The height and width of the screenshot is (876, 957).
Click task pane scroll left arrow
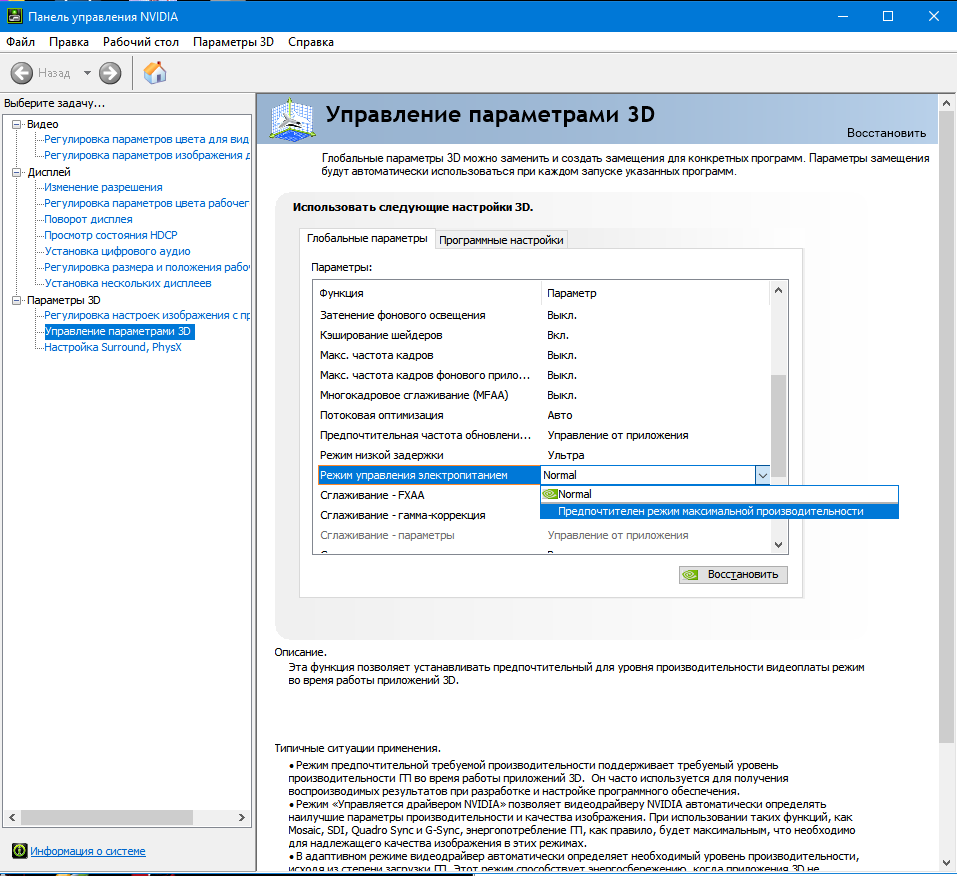[x=12, y=817]
